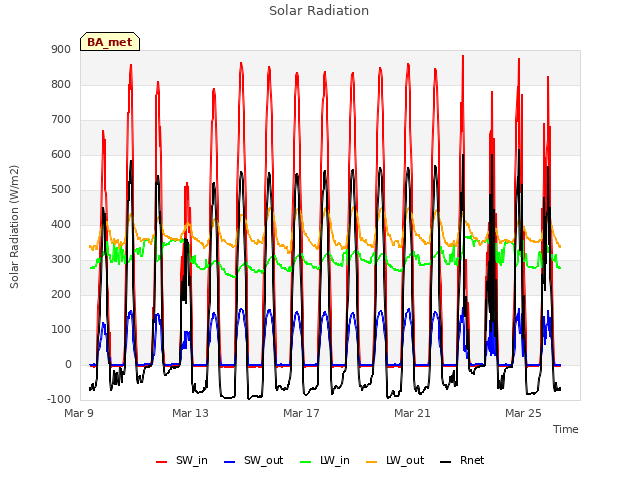Toggle the SW_out legend entry
The width and height of the screenshot is (640, 480).
pyautogui.click(x=253, y=460)
